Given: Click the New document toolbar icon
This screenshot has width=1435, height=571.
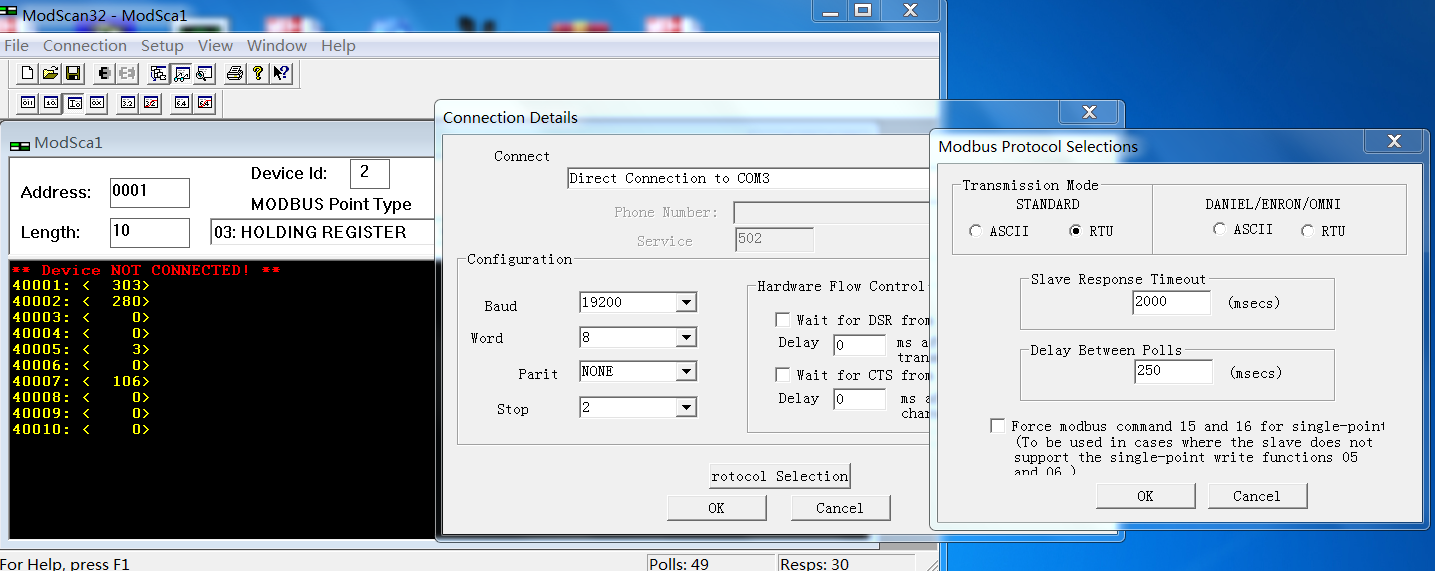Looking at the screenshot, I should coord(28,73).
